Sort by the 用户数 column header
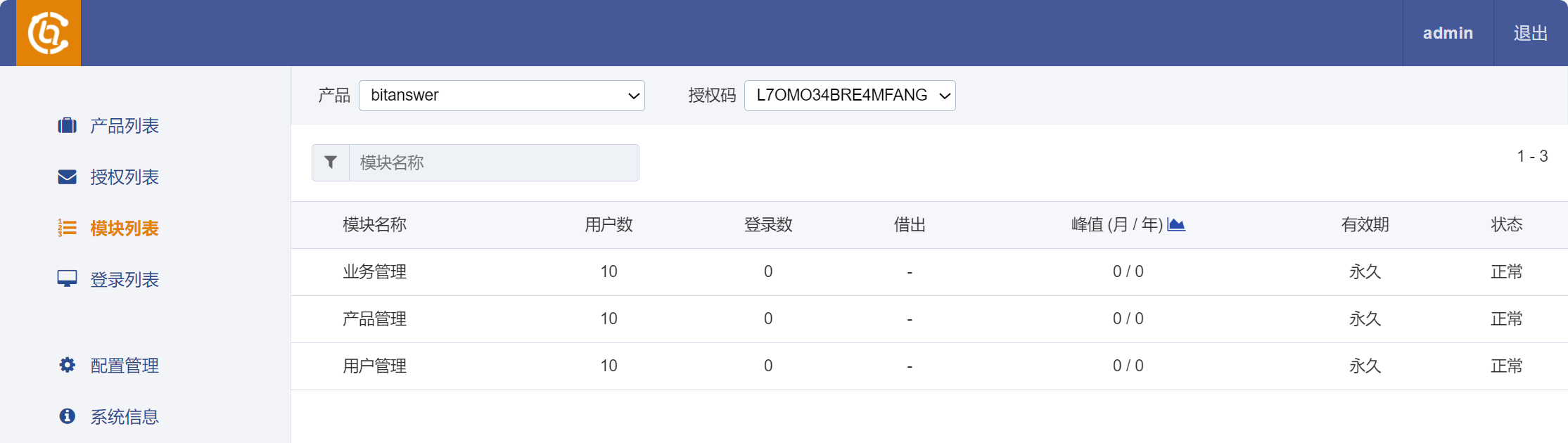 [608, 224]
